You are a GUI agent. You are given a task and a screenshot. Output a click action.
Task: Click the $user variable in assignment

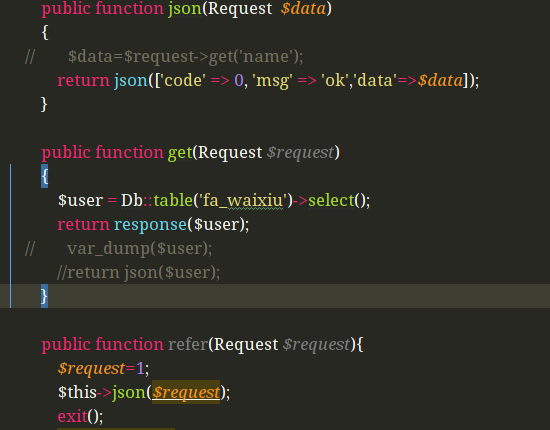click(x=81, y=201)
